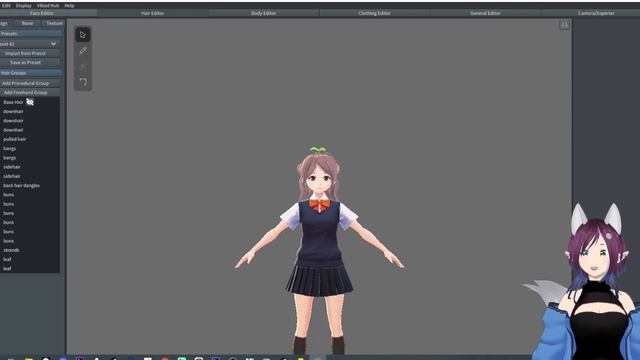Open the Display menu

pyautogui.click(x=24, y=6)
